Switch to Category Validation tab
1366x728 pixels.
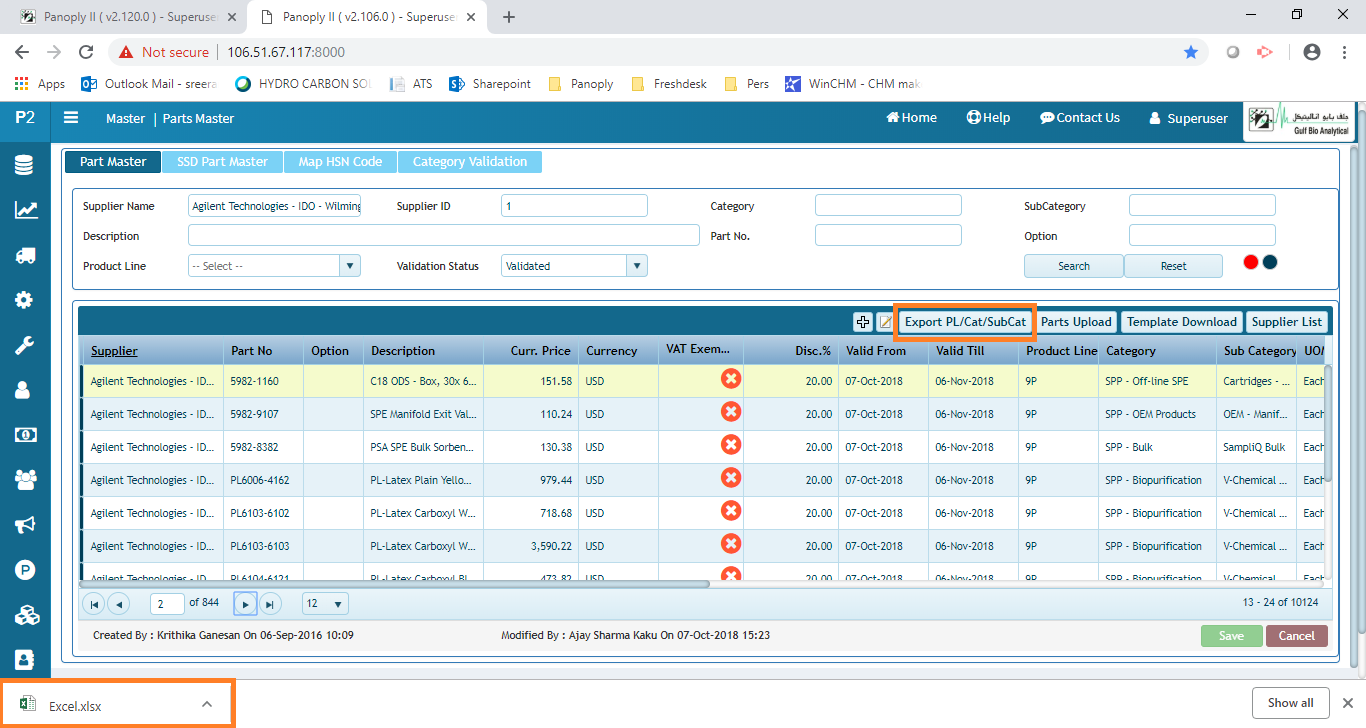point(470,161)
